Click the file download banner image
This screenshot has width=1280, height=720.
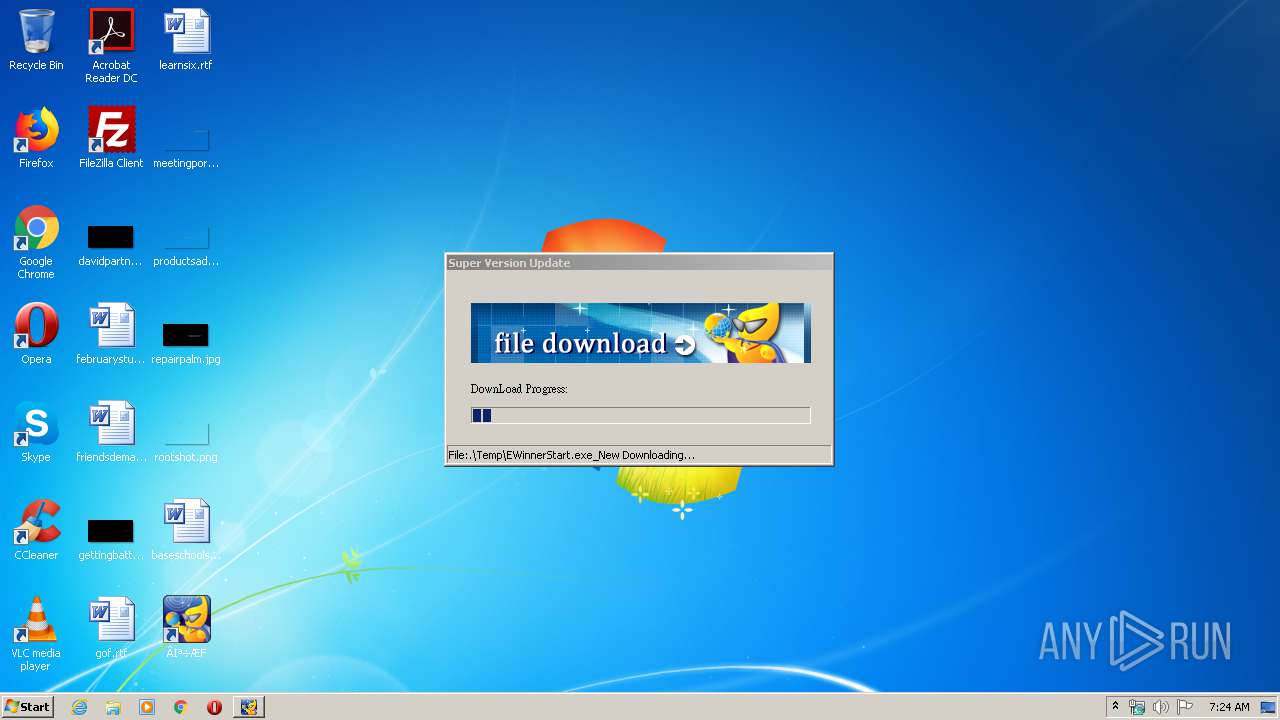(x=641, y=333)
